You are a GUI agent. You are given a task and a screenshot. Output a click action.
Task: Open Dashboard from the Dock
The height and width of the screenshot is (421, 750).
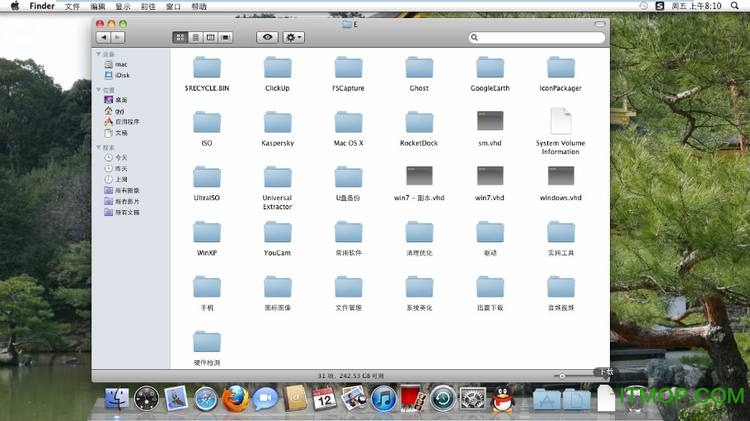pos(146,399)
